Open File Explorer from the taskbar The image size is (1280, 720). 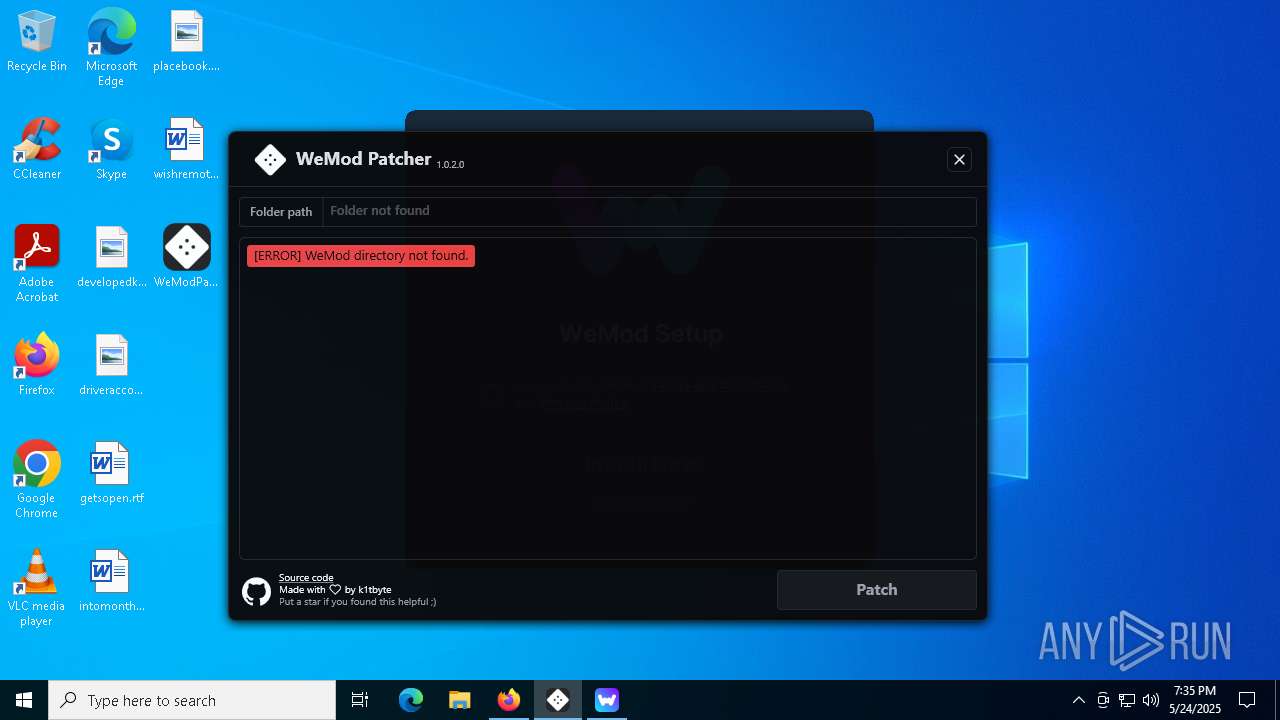tap(460, 700)
